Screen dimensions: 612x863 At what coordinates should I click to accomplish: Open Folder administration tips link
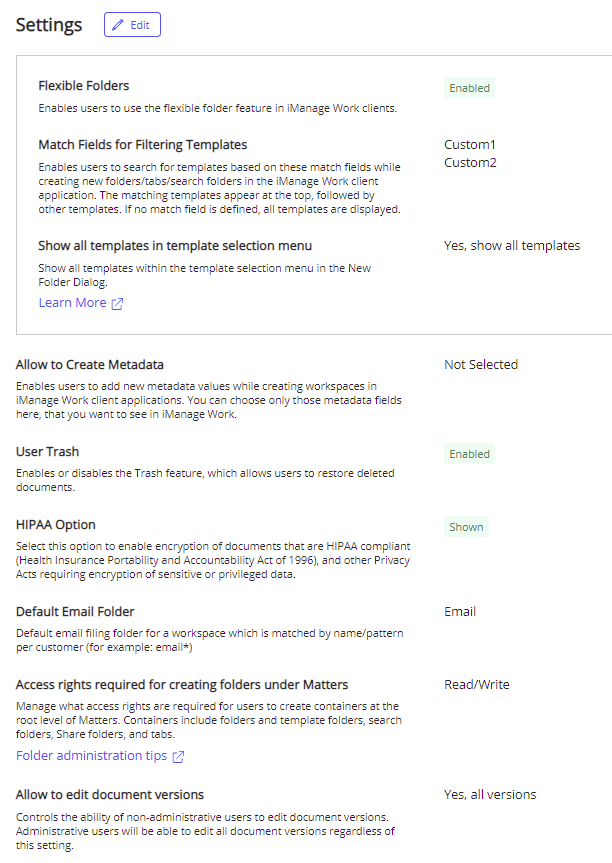click(91, 756)
